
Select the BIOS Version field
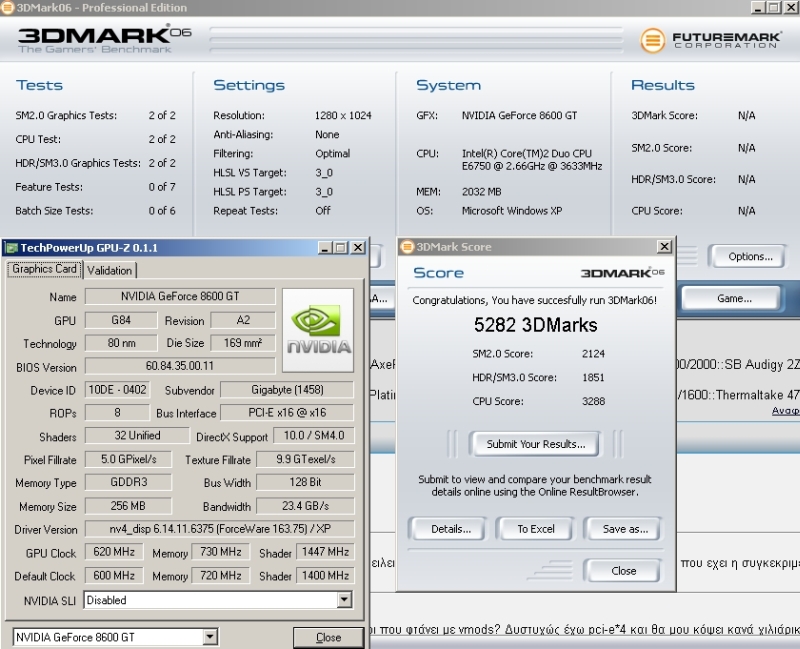[x=180, y=366]
